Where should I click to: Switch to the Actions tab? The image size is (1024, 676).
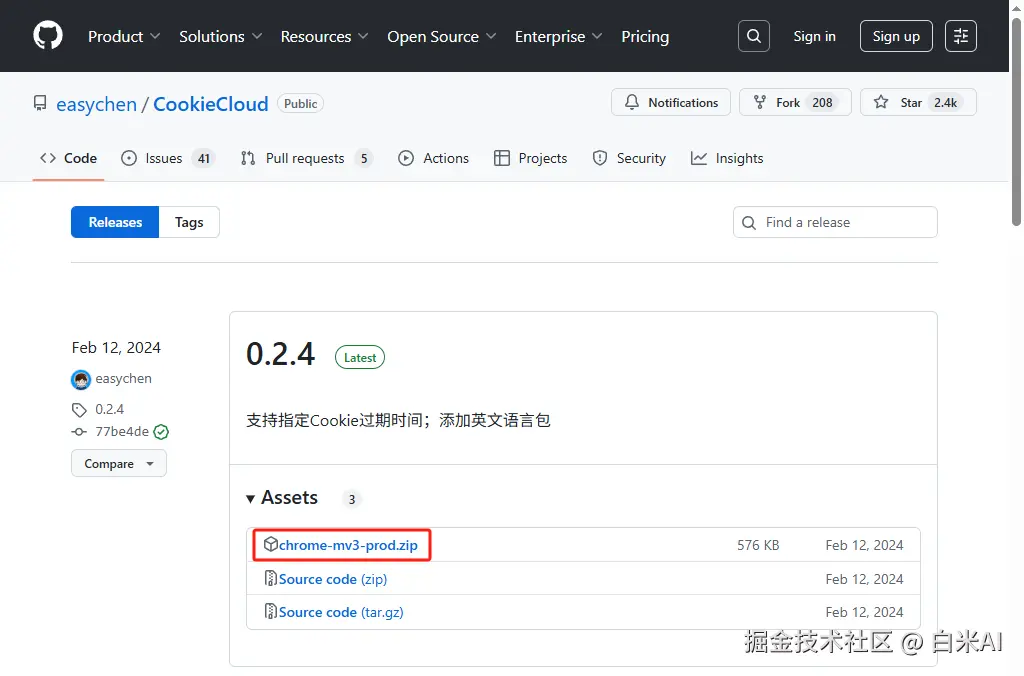(x=434, y=158)
